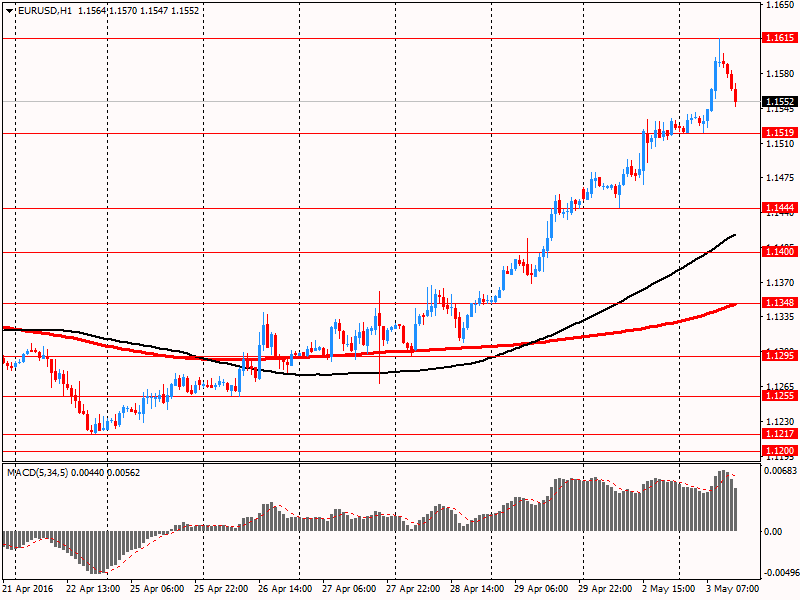The height and width of the screenshot is (600, 800).
Task: Click the 0.00 MACD scale value
Action: 773,532
